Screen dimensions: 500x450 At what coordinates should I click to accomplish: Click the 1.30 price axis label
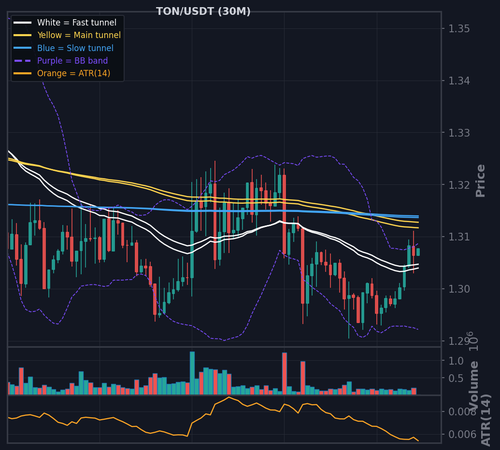point(459,289)
